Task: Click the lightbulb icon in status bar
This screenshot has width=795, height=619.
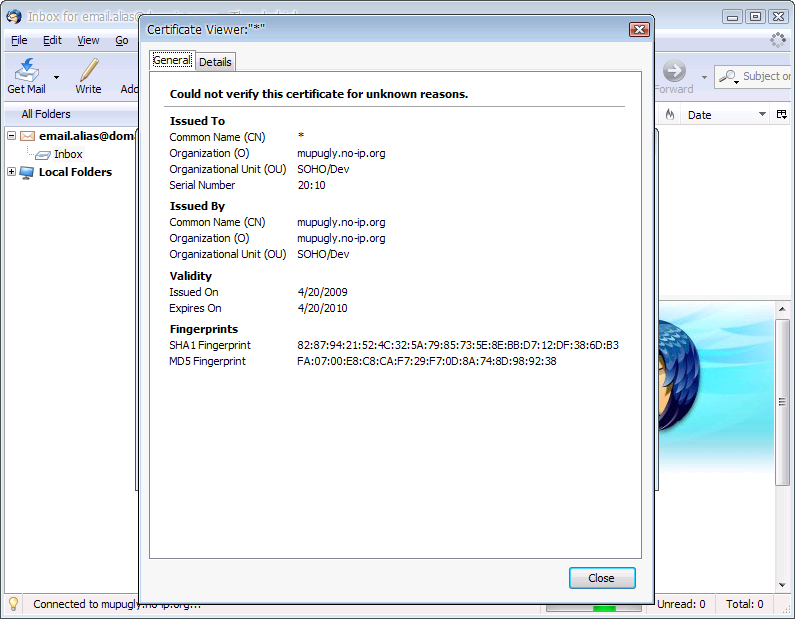Action: [13, 604]
